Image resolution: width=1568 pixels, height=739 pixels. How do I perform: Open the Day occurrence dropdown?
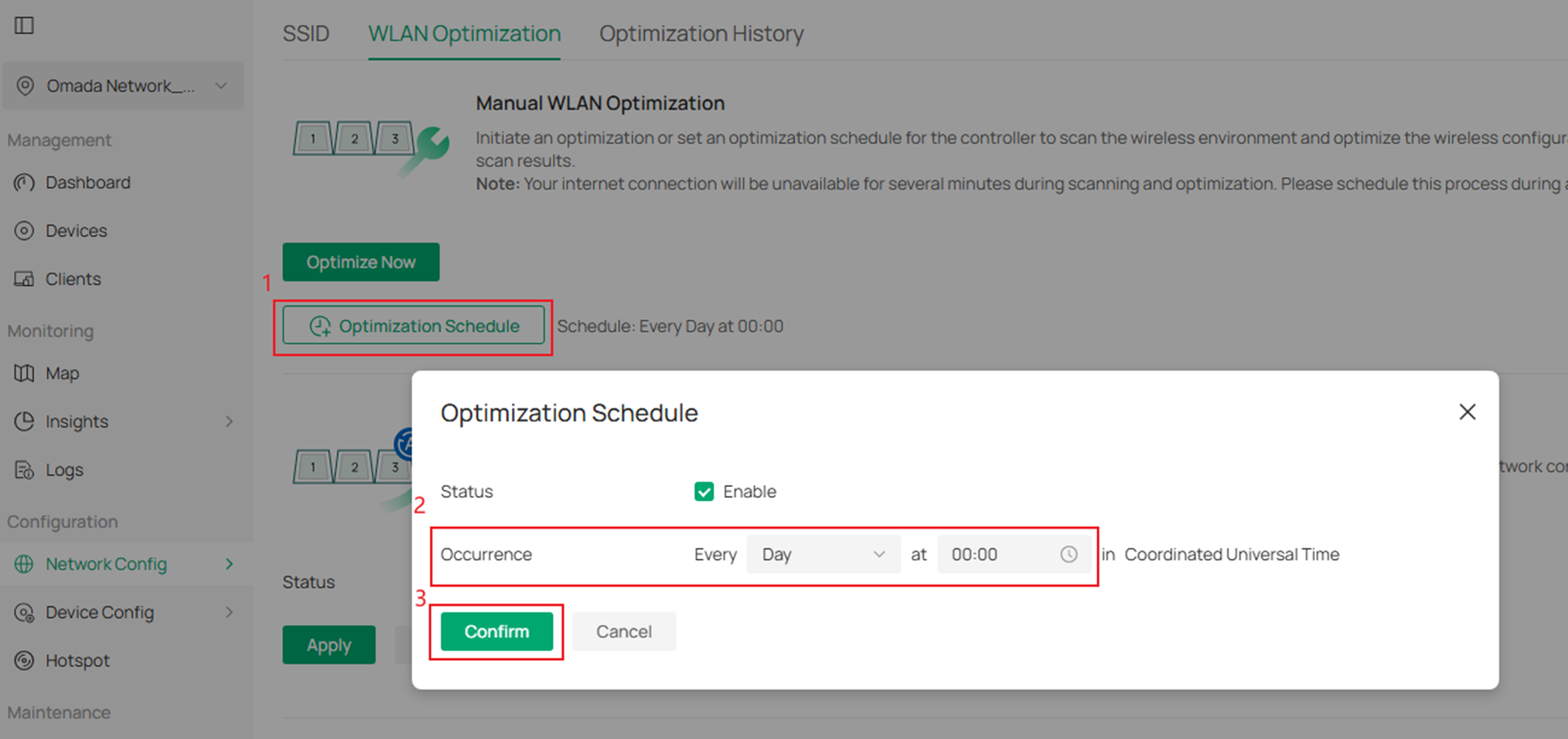pos(823,554)
